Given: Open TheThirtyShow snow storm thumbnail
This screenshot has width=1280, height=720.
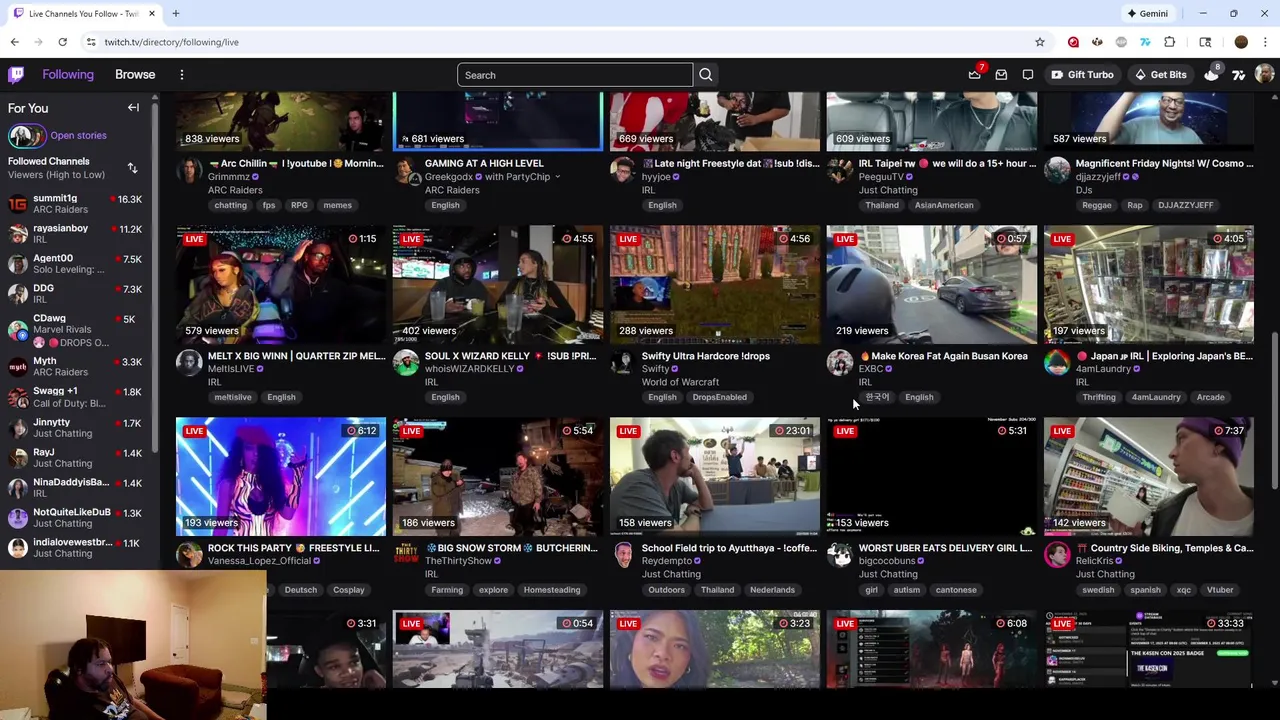Looking at the screenshot, I should 498,477.
